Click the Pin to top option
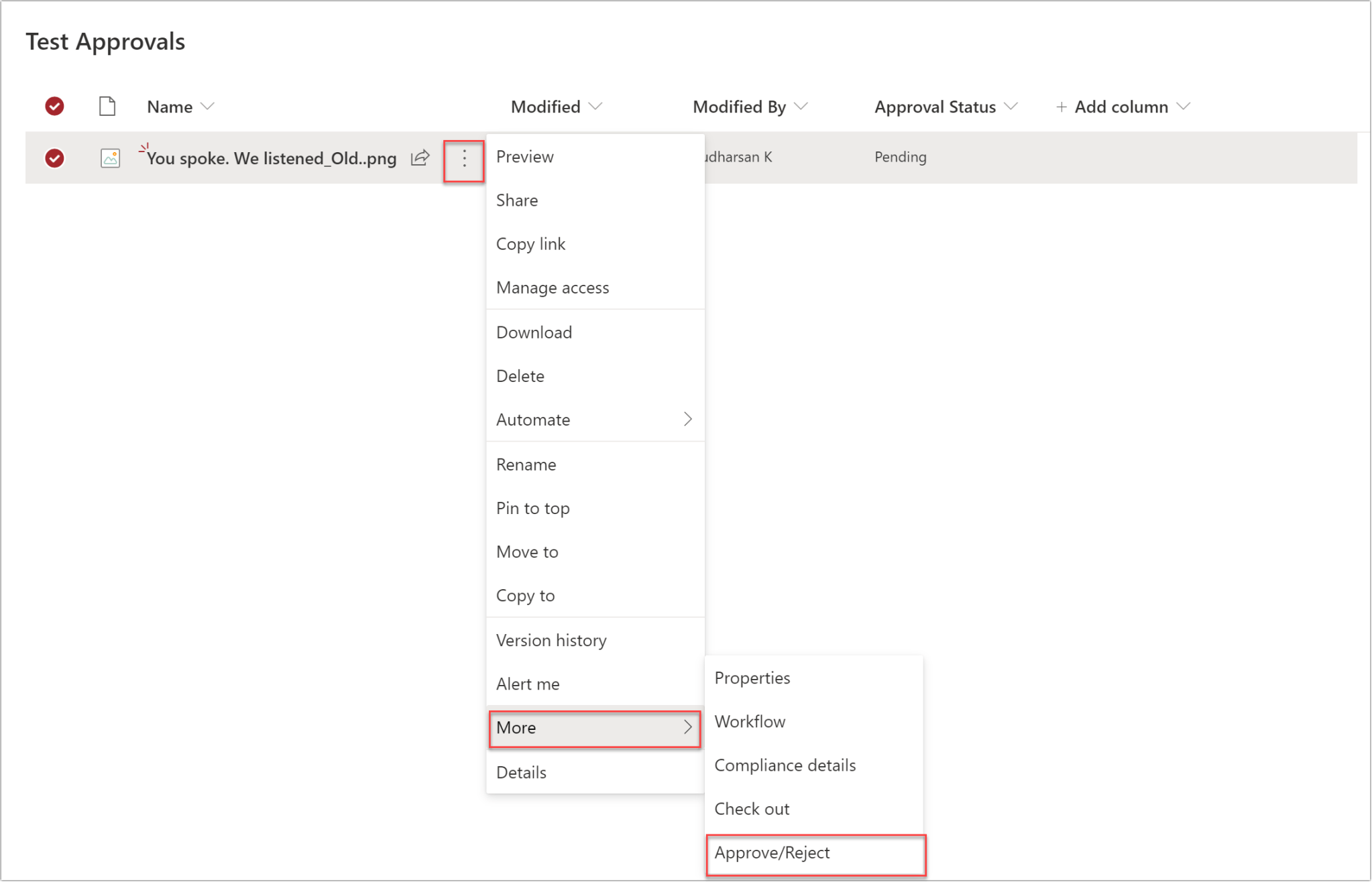 point(532,507)
